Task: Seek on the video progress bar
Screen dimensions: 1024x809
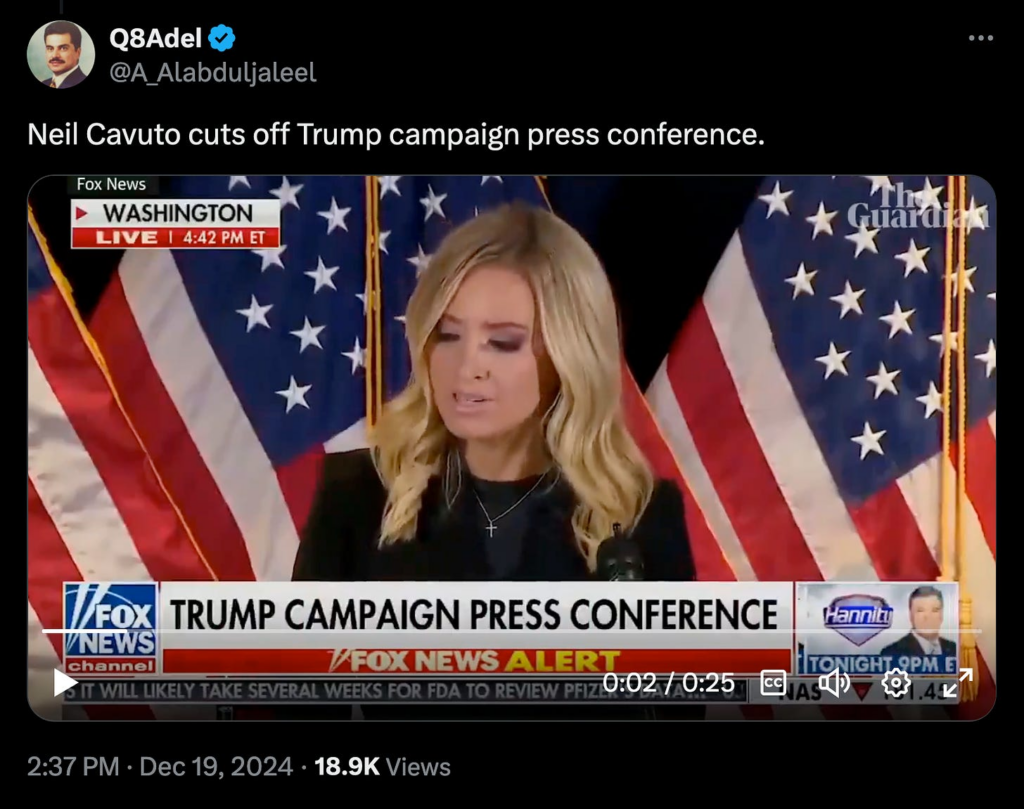Action: click(x=511, y=631)
